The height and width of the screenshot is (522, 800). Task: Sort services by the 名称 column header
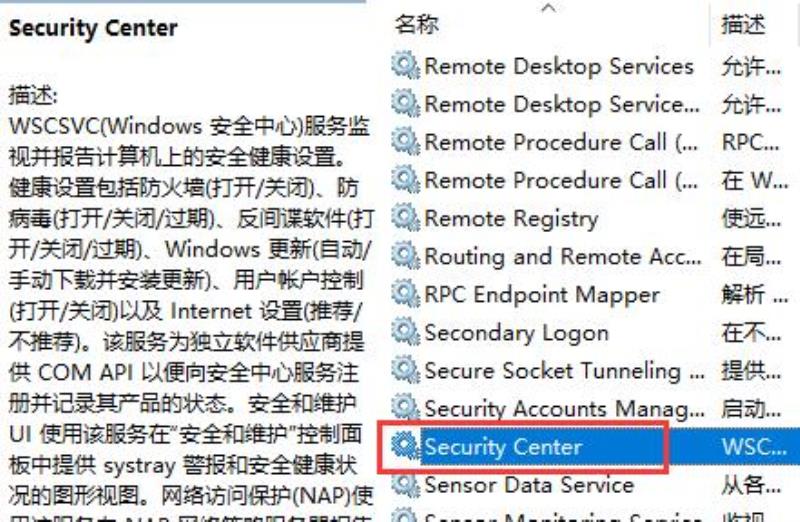pos(416,24)
